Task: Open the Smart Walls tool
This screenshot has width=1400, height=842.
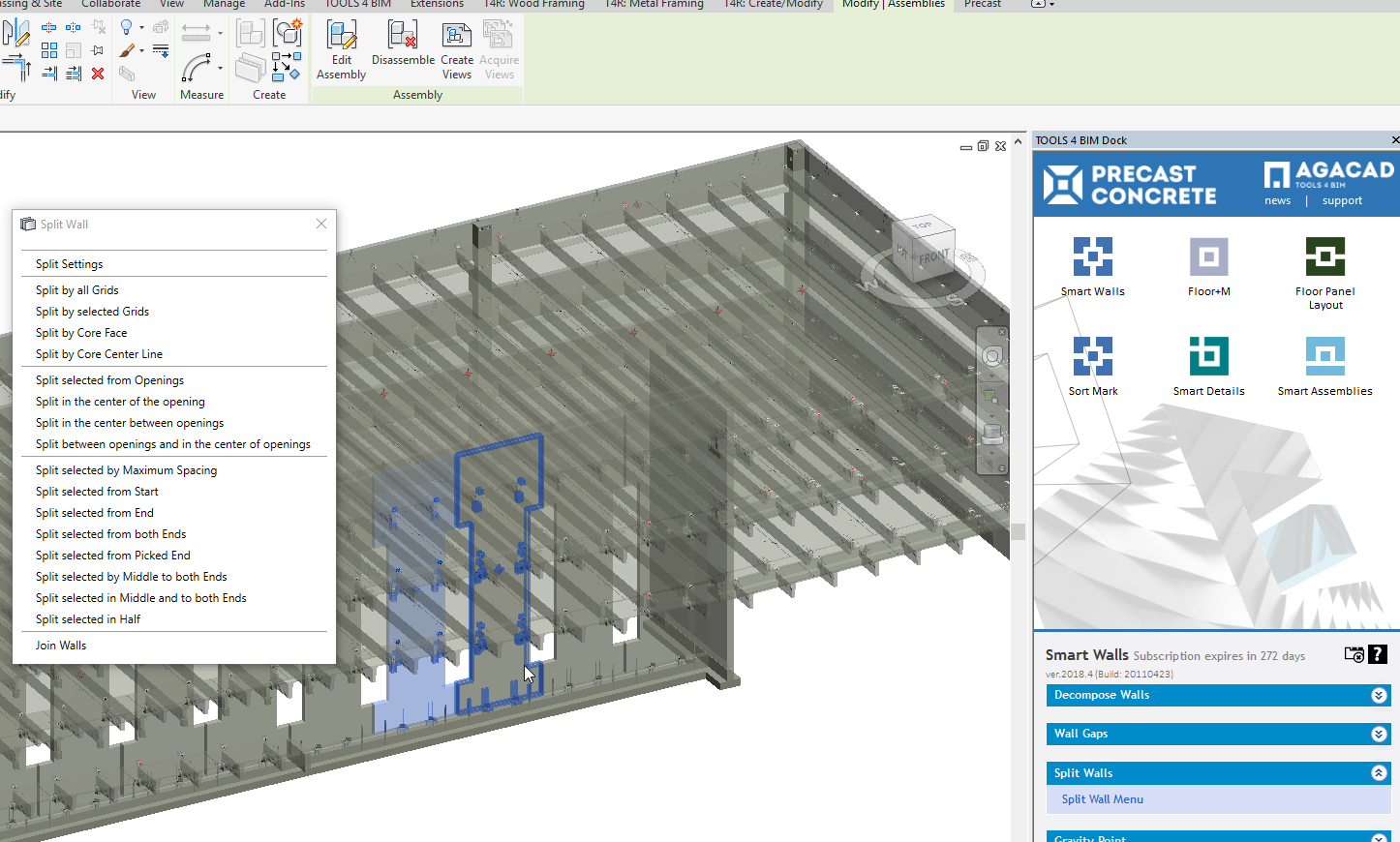Action: click(x=1092, y=257)
